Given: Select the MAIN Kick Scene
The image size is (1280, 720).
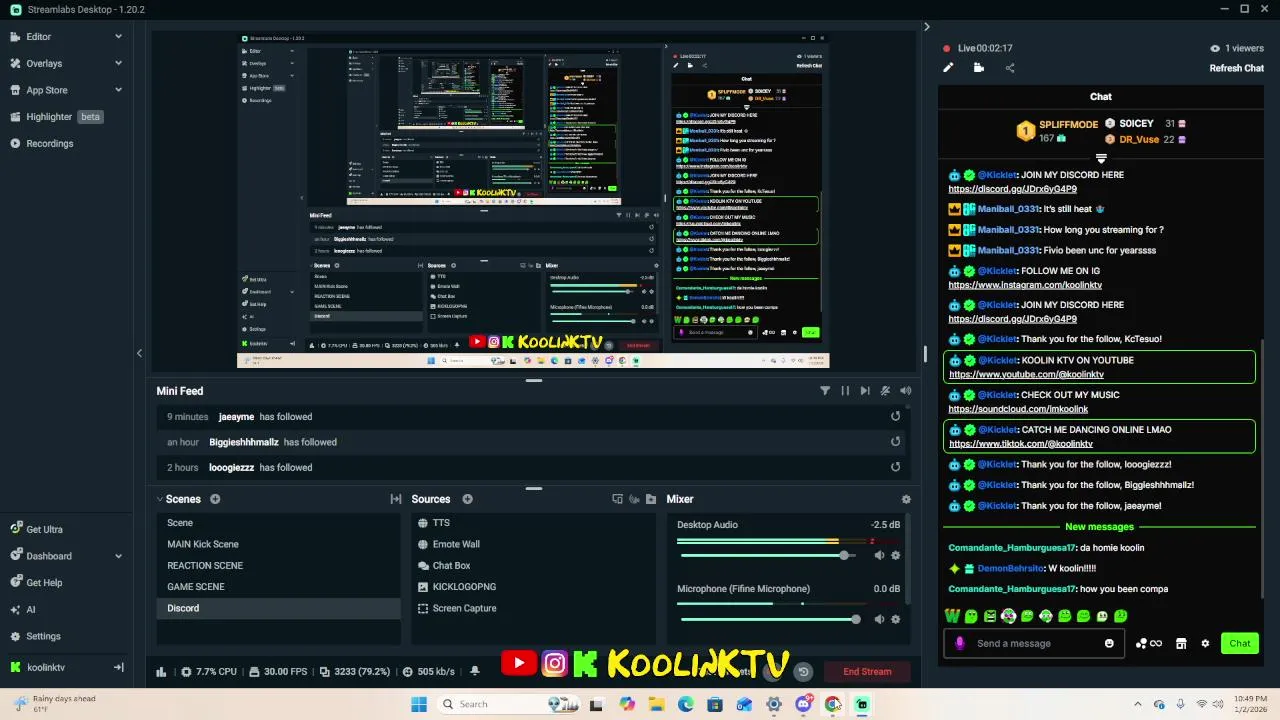Looking at the screenshot, I should tap(278, 544).
